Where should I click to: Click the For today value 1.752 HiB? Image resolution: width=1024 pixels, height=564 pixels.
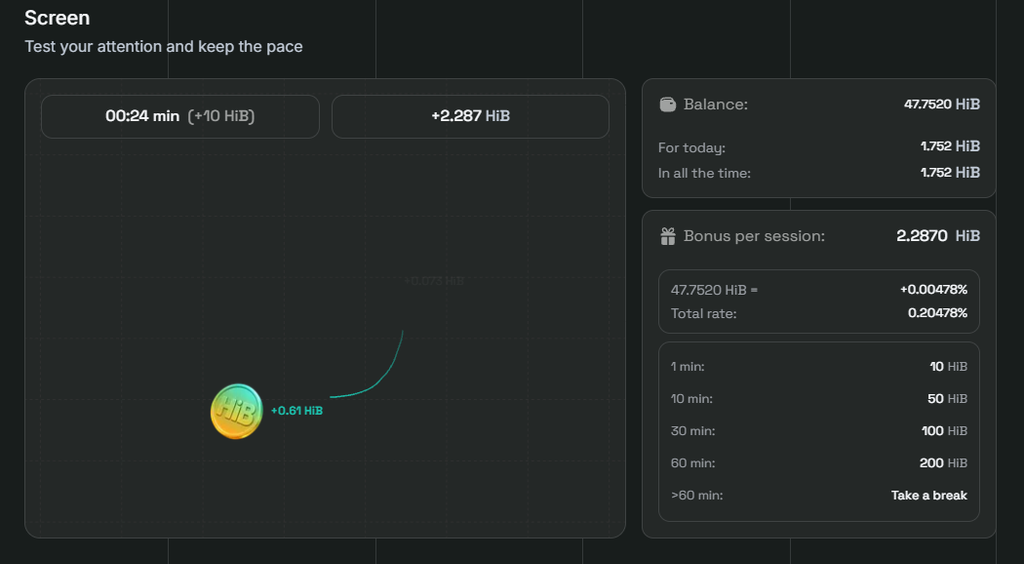click(x=950, y=146)
